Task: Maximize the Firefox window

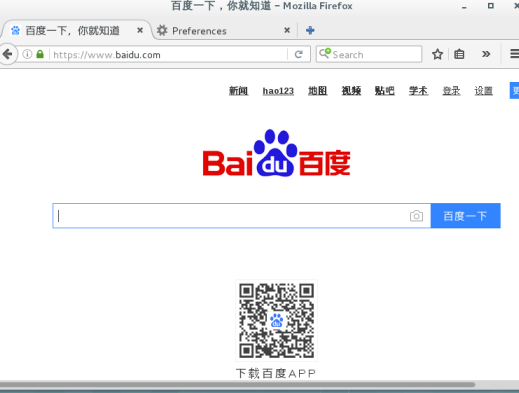Action: (x=491, y=6)
